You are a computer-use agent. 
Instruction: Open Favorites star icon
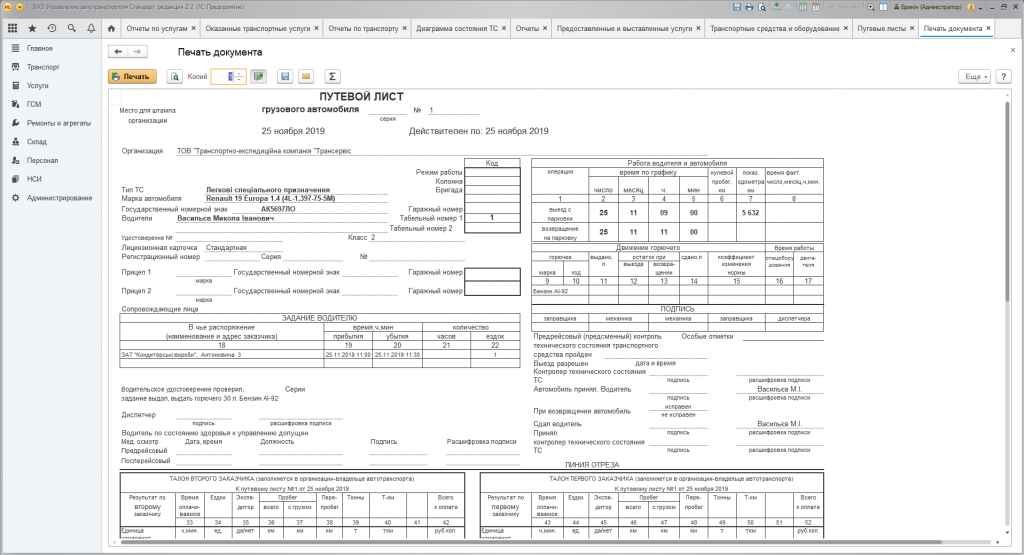click(x=32, y=29)
